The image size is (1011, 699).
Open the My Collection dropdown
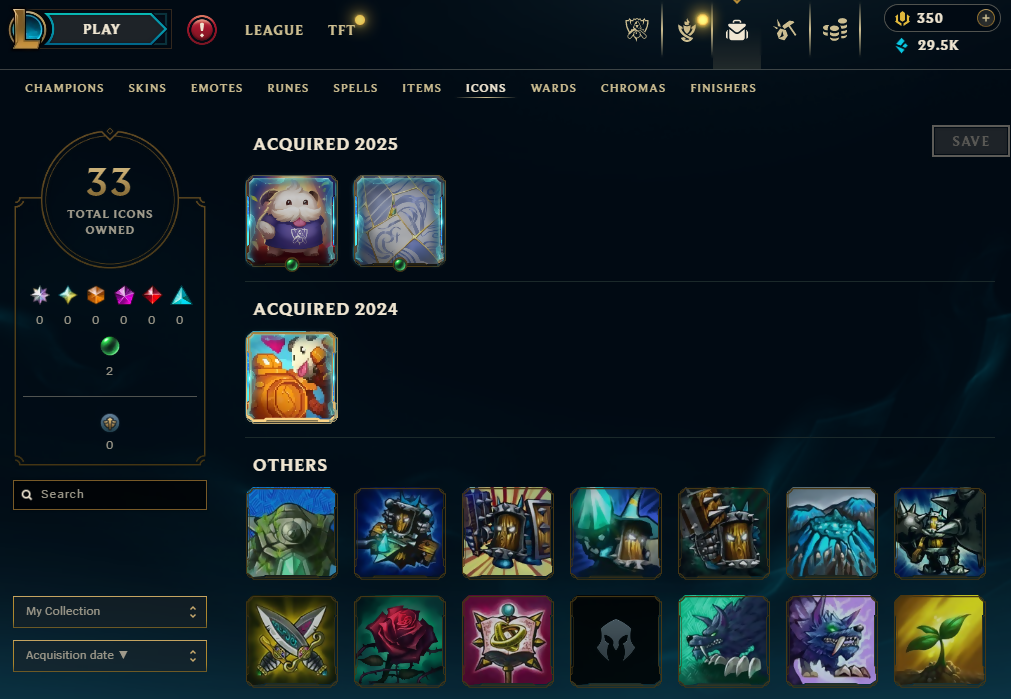(110, 611)
